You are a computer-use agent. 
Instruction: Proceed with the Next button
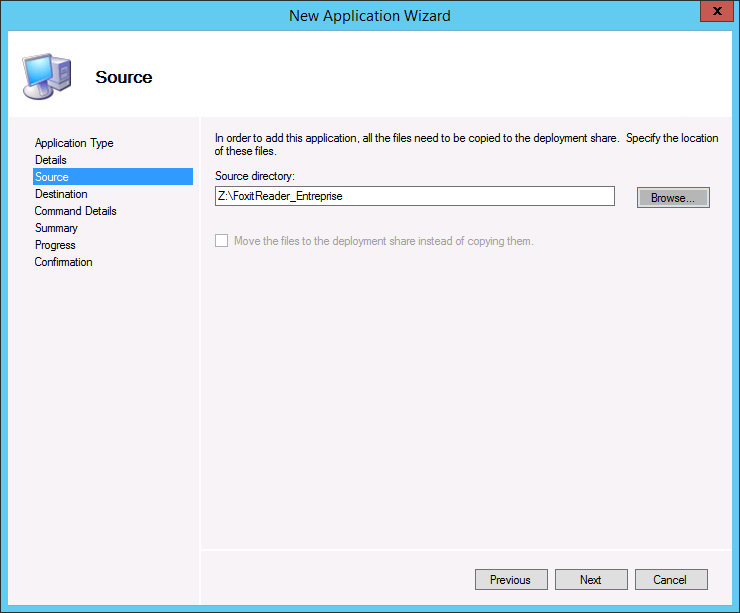coord(591,580)
